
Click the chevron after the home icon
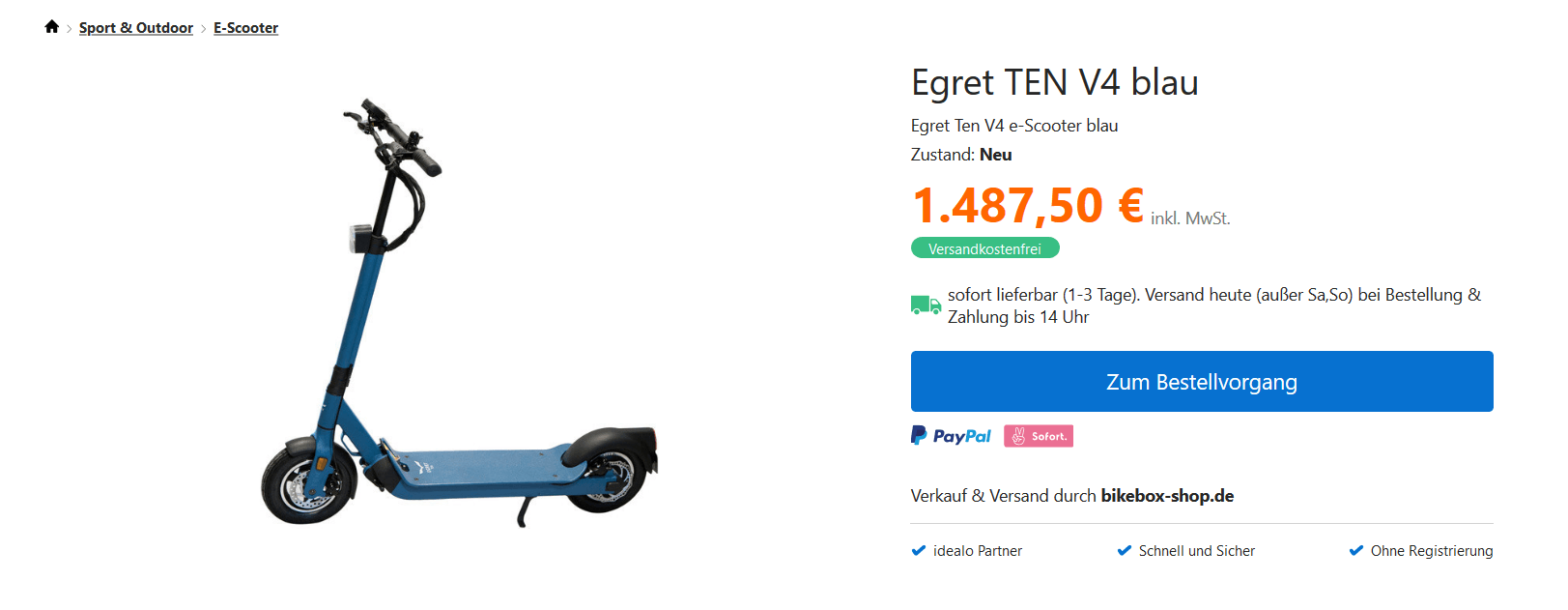click(70, 29)
